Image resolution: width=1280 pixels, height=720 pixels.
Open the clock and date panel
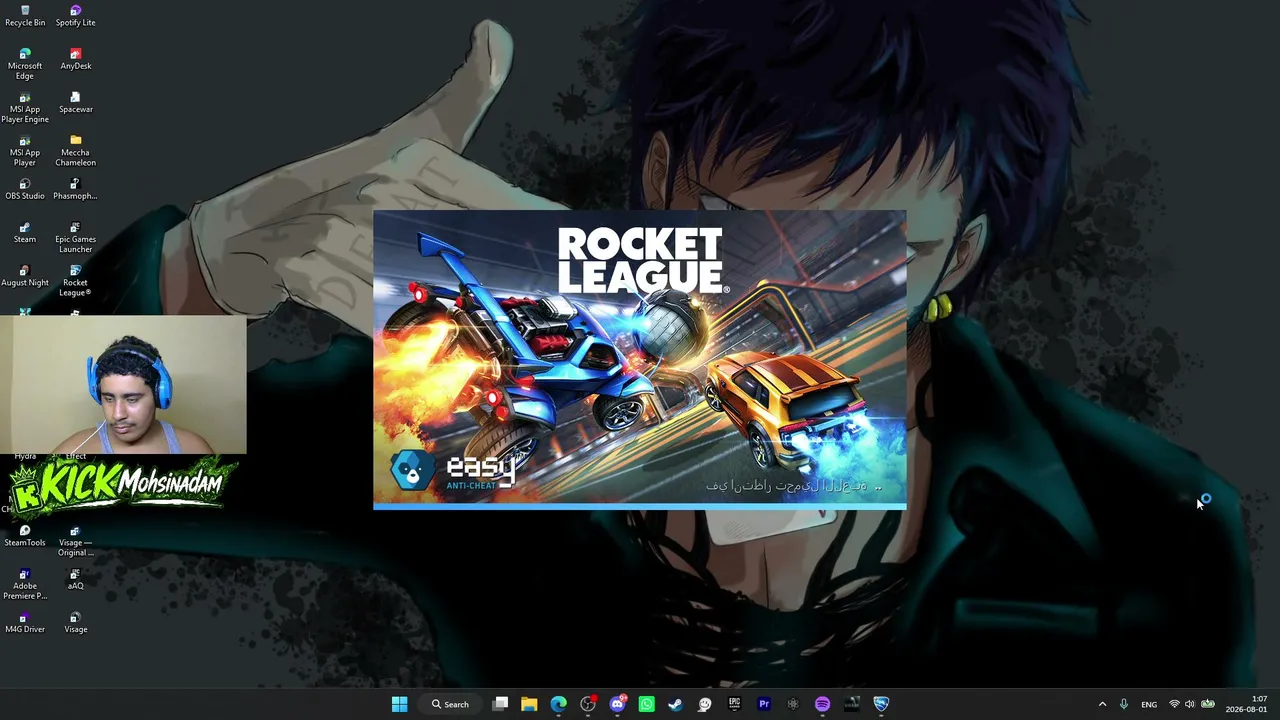1247,704
